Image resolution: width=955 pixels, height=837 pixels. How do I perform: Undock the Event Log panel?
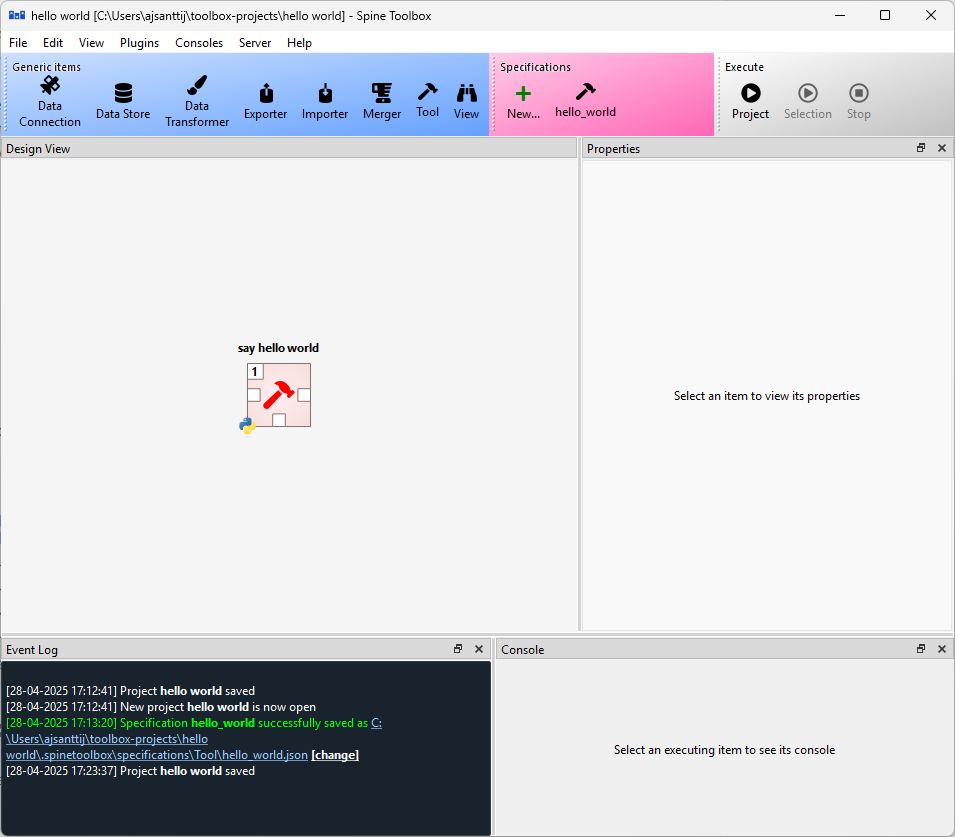click(458, 649)
